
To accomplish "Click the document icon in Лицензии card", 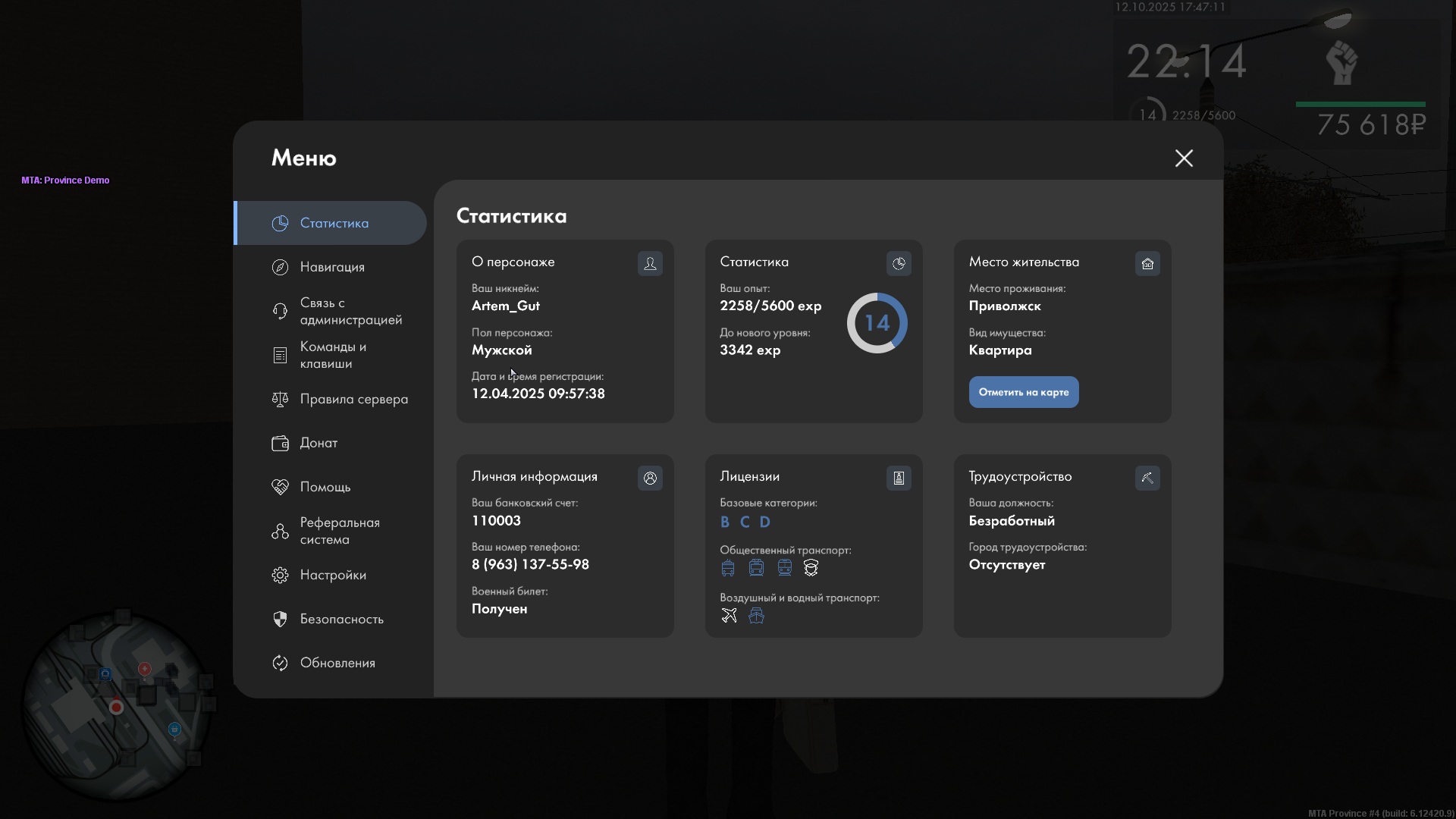I will (899, 478).
